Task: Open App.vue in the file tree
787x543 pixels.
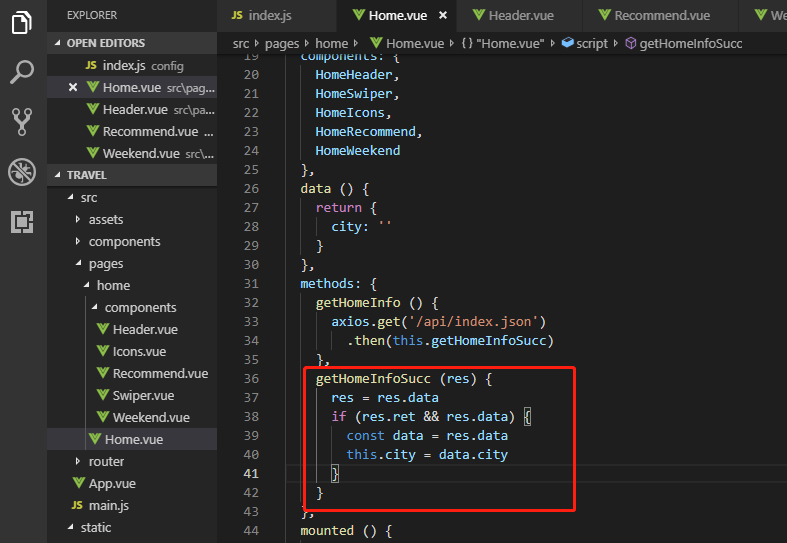Action: pos(132,483)
